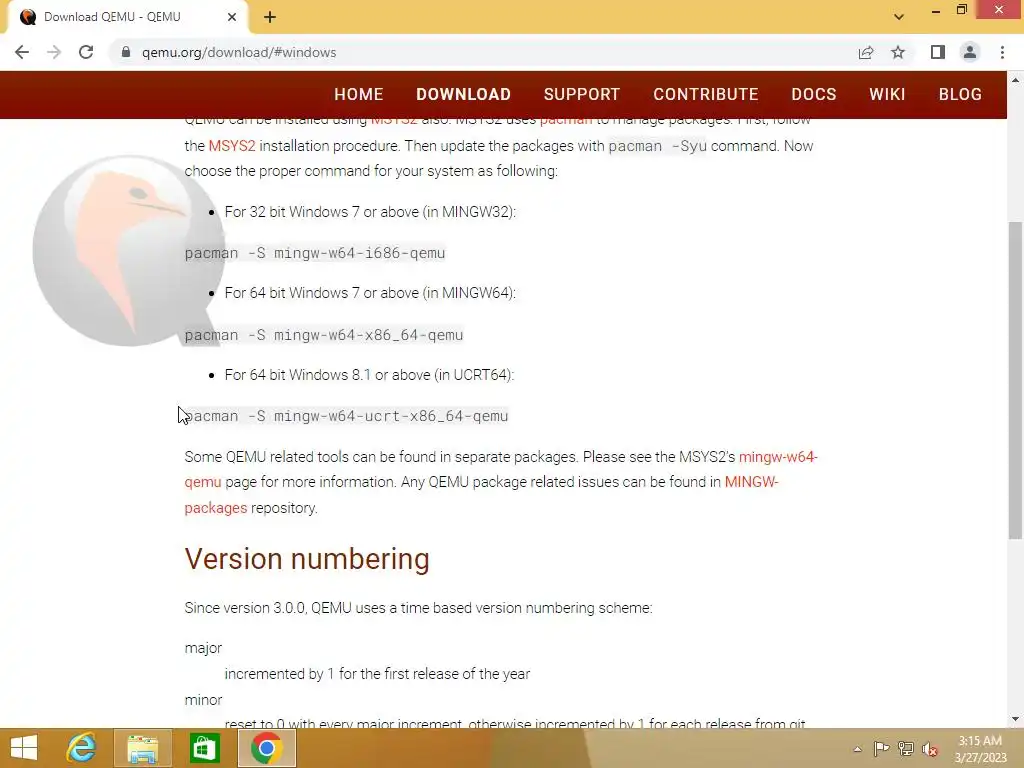Click the UCRT64 Windows 8.1 bullet
The image size is (1024, 768).
pos(370,375)
